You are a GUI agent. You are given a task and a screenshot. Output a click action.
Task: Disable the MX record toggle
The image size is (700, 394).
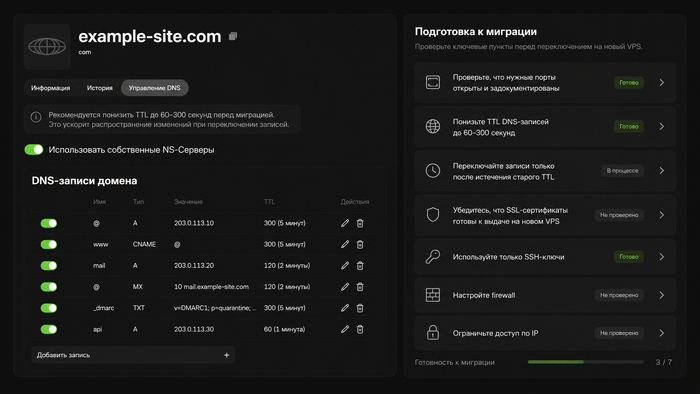coord(49,286)
